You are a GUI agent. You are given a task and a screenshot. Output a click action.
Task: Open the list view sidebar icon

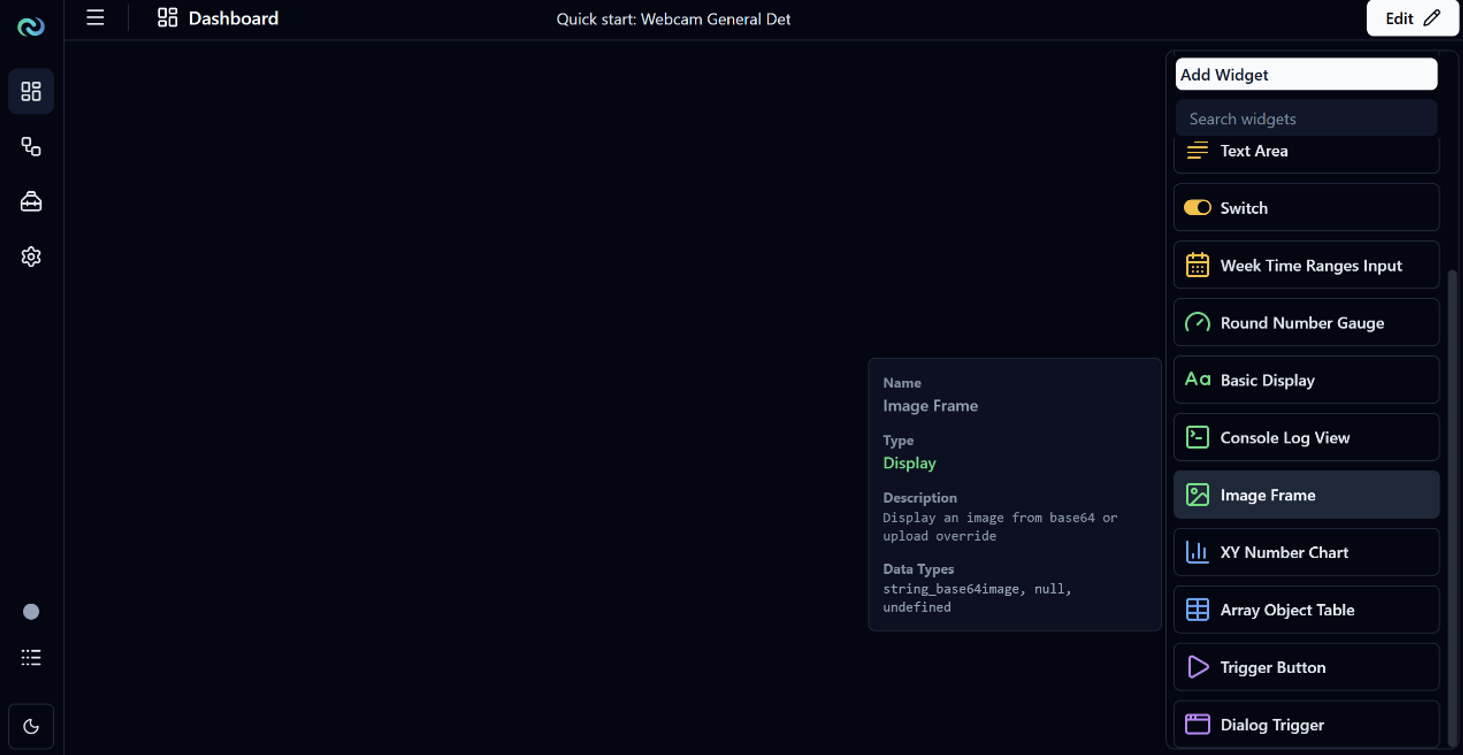(31, 658)
